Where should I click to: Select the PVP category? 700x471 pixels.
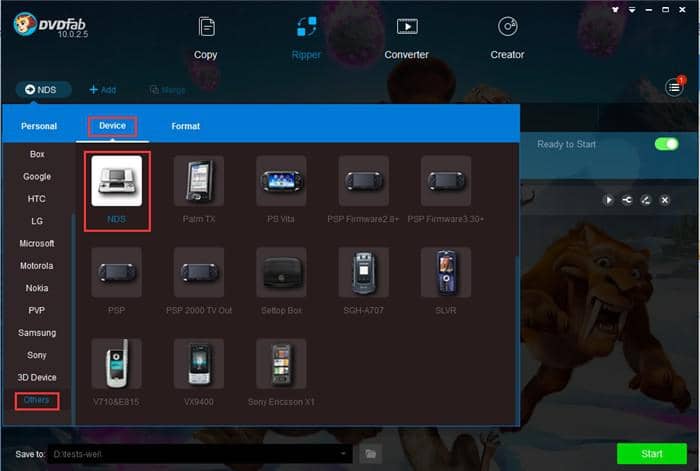[x=37, y=310]
